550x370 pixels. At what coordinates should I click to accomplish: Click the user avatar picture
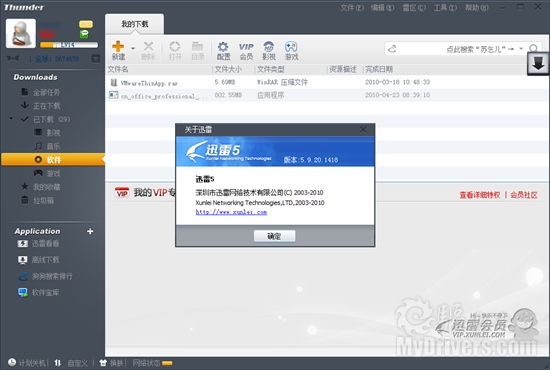click(x=21, y=33)
